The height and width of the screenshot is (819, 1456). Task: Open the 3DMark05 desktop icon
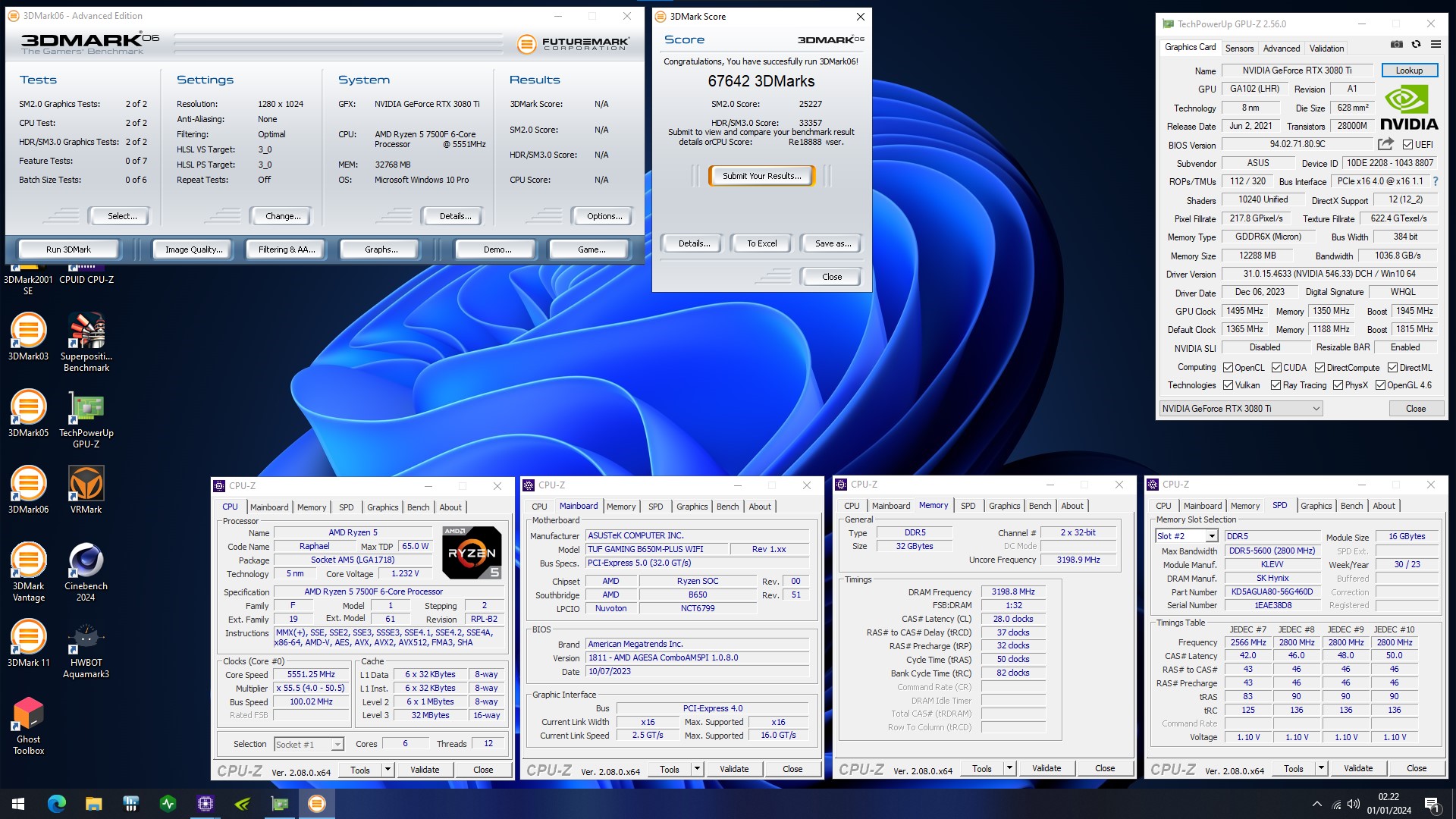pos(28,414)
